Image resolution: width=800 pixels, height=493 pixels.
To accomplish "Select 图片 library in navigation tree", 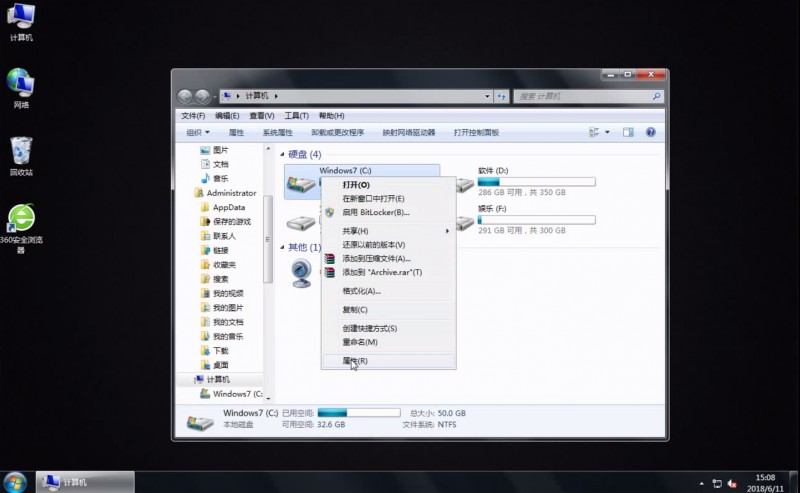I will [214, 150].
